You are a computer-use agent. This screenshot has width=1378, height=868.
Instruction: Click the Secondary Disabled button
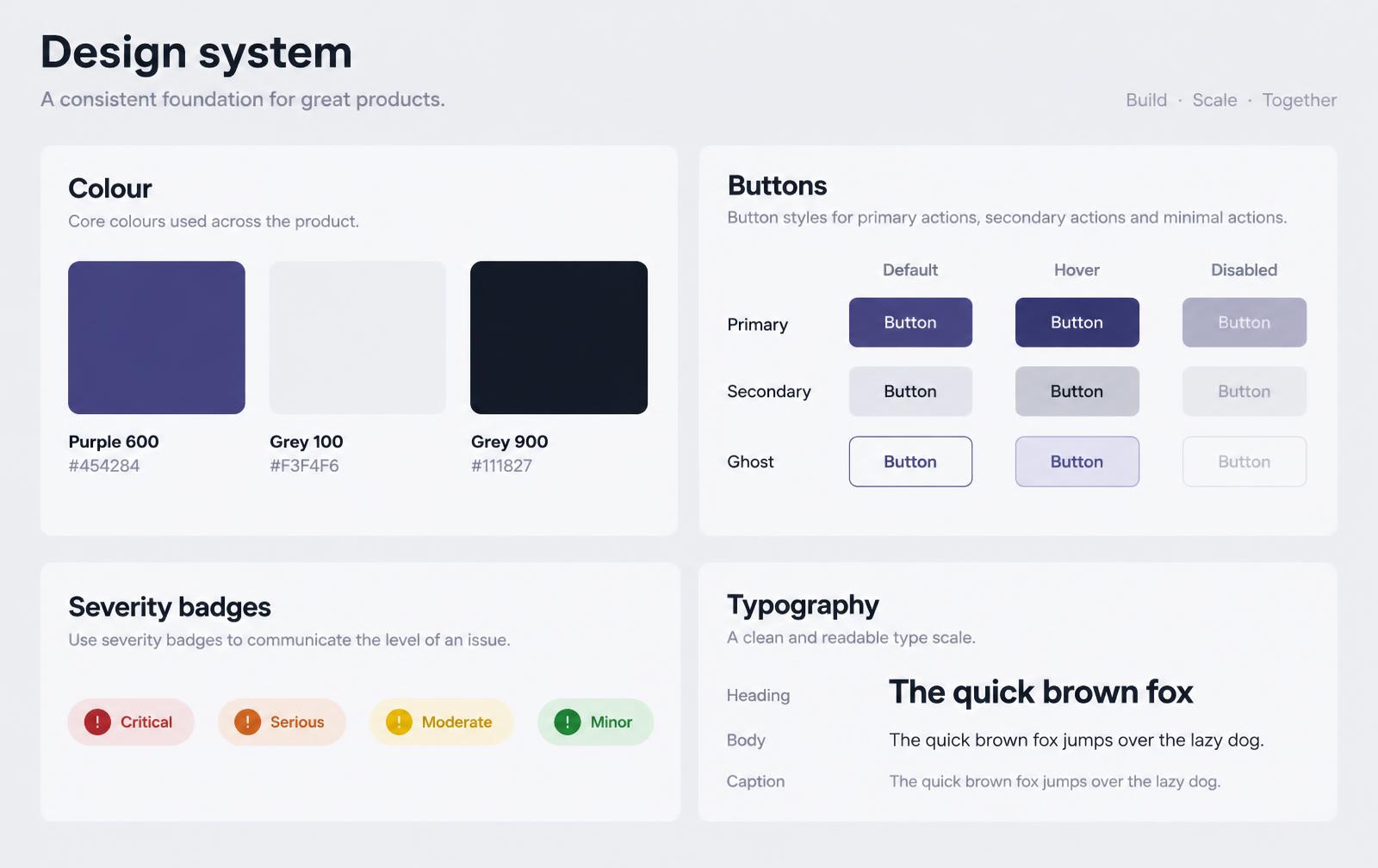pos(1244,391)
